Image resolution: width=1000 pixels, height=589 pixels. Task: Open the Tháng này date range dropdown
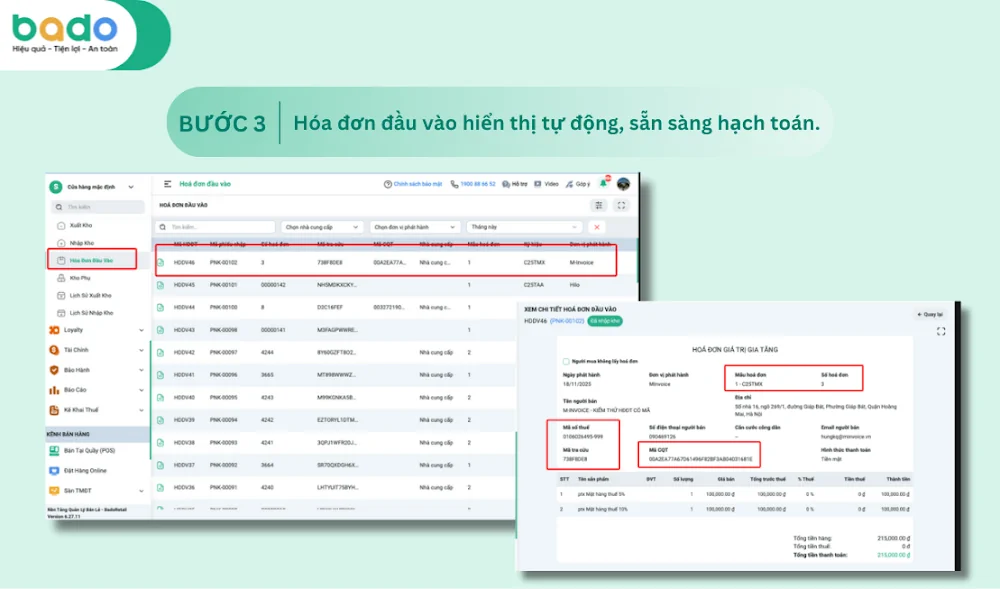click(524, 227)
